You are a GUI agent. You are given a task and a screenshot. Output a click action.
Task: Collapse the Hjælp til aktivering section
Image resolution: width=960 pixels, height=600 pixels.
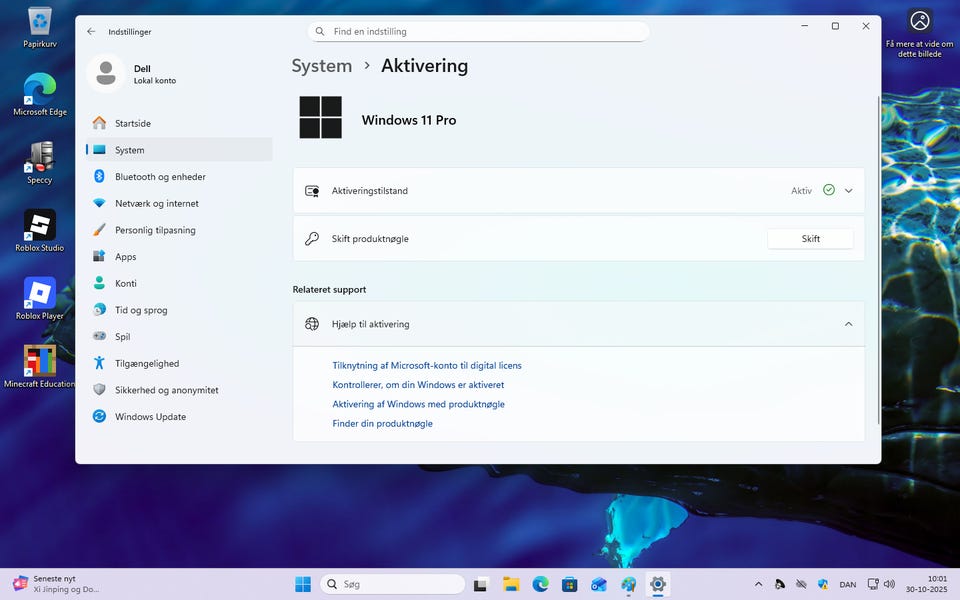(x=848, y=324)
